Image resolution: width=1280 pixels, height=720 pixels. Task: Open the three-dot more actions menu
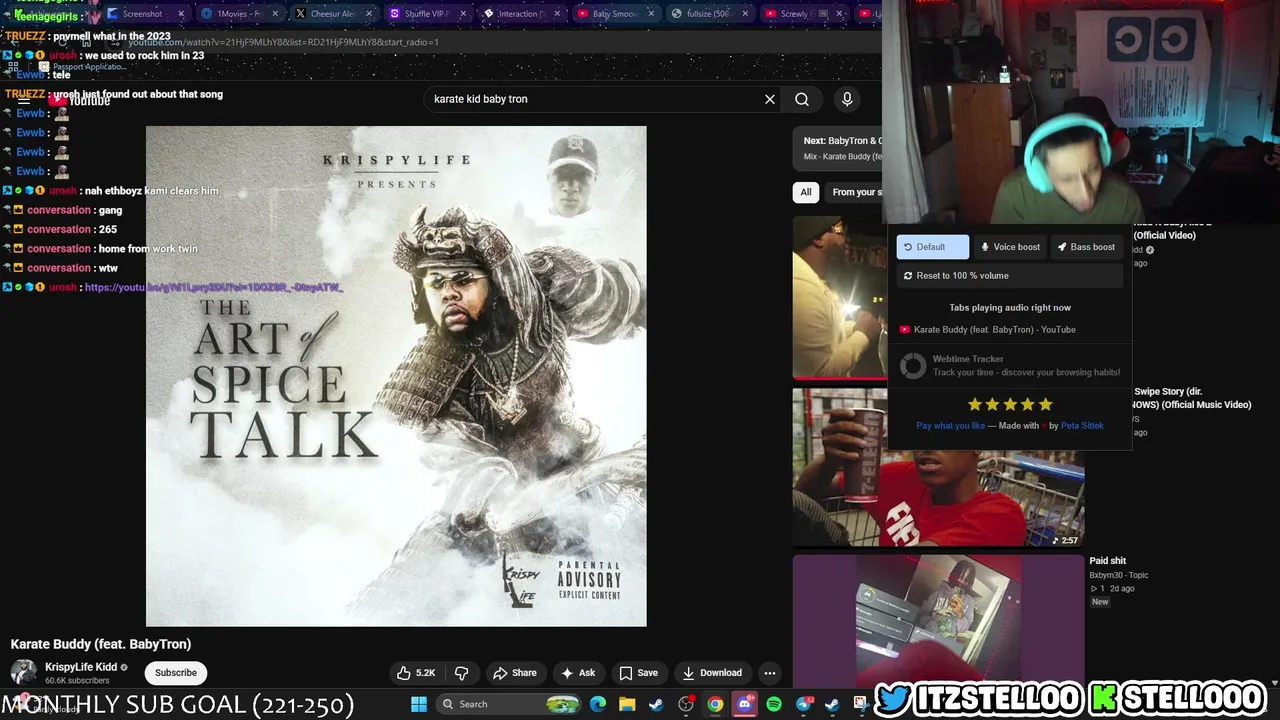(770, 673)
